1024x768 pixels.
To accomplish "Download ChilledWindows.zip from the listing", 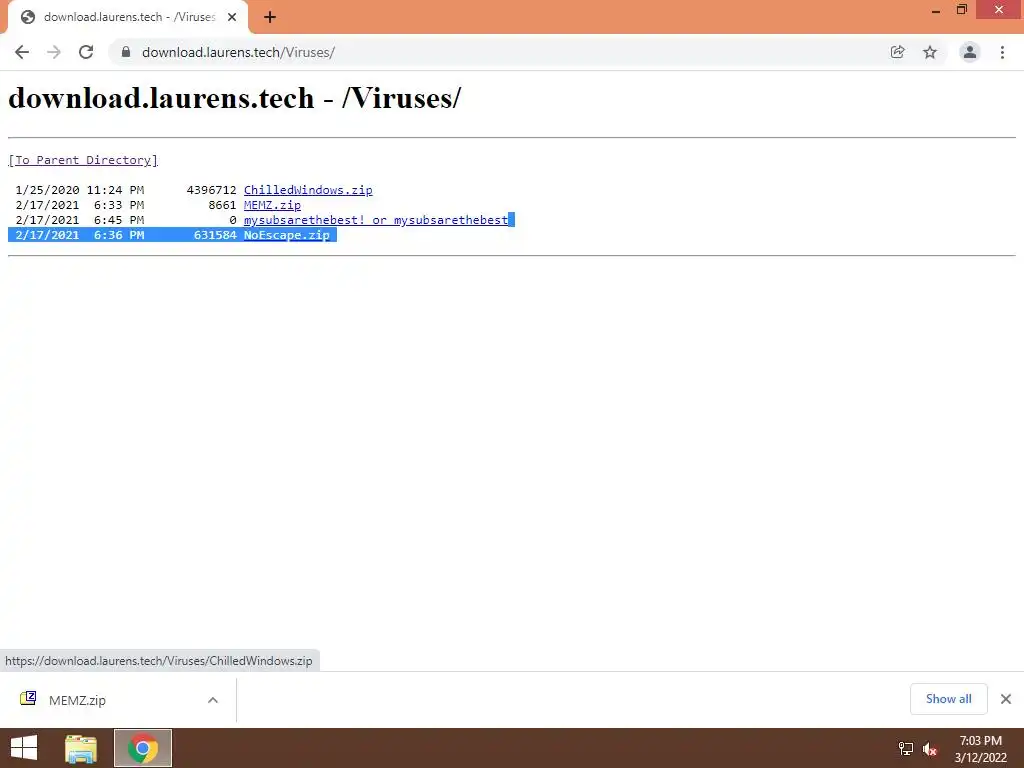I will pos(308,190).
